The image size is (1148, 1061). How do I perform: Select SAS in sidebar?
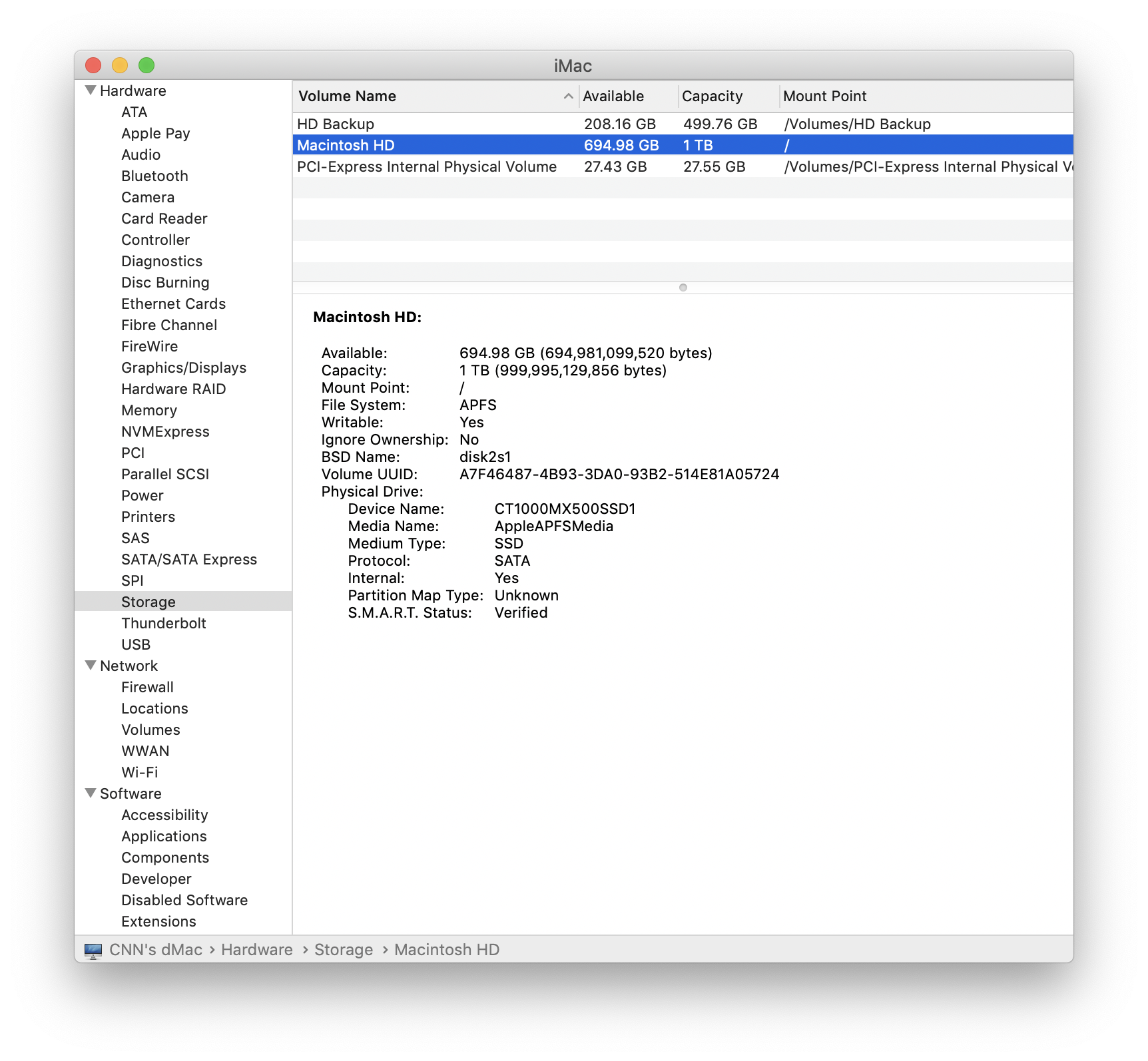[135, 538]
